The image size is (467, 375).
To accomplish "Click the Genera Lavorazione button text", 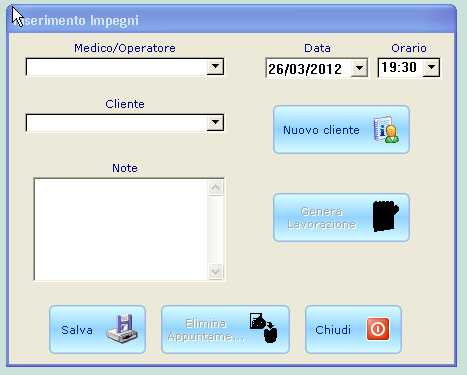I will [321, 218].
